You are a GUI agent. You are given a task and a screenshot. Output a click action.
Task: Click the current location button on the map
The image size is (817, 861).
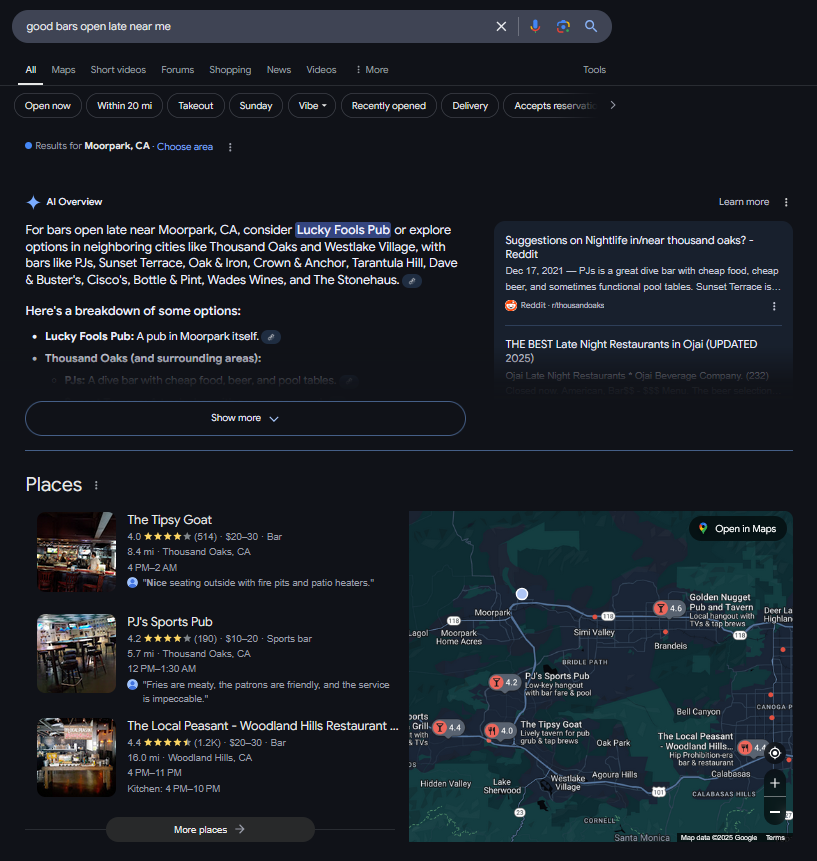[x=775, y=753]
